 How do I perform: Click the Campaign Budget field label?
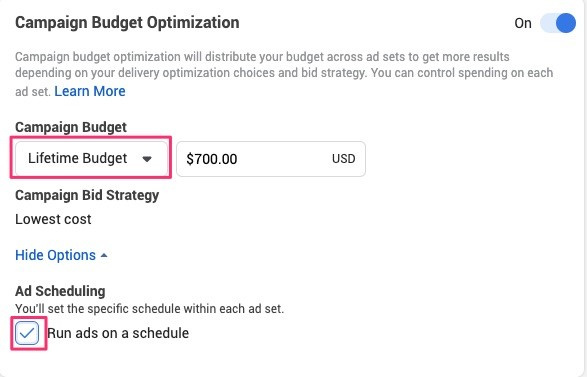71,127
